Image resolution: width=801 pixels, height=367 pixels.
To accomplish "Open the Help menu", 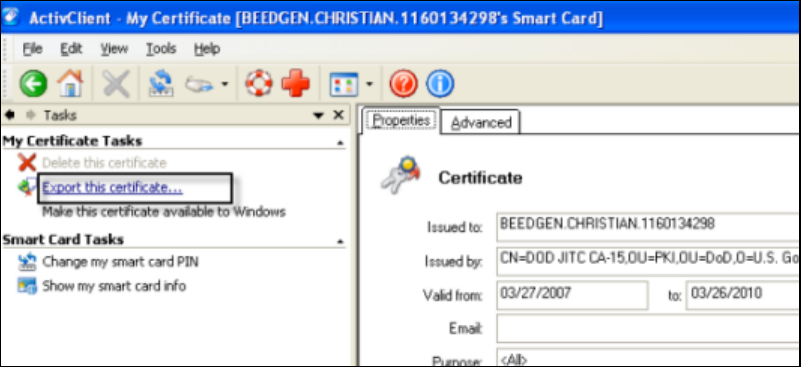I will 207,49.
